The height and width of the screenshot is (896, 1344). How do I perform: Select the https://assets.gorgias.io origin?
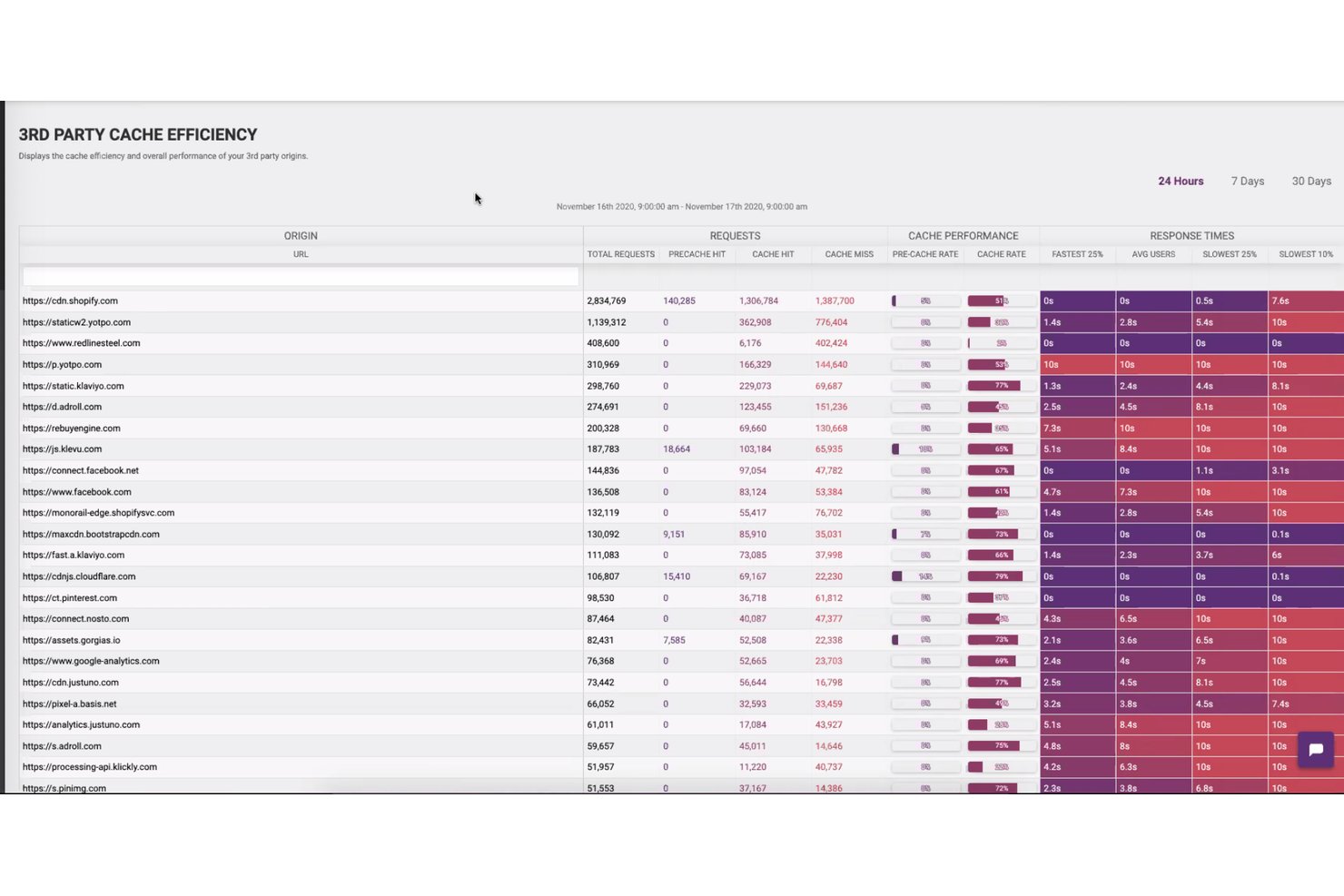pyautogui.click(x=71, y=640)
